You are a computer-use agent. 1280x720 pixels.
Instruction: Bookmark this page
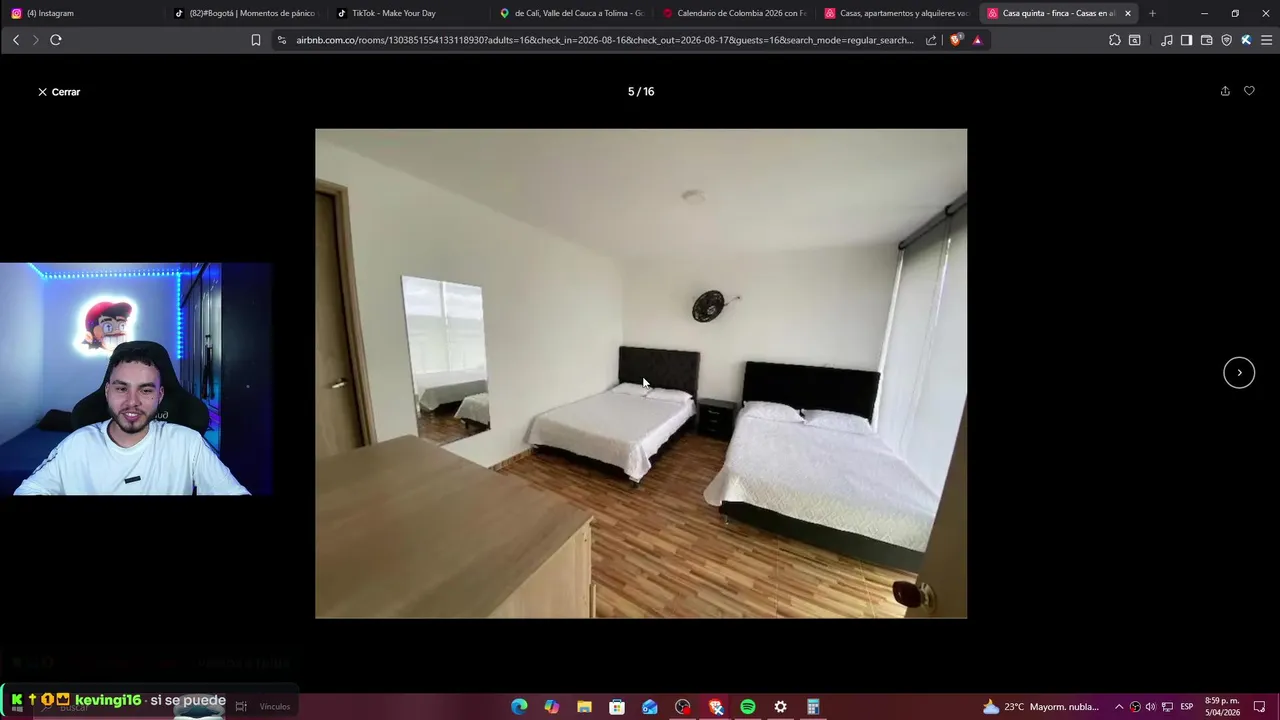click(256, 40)
